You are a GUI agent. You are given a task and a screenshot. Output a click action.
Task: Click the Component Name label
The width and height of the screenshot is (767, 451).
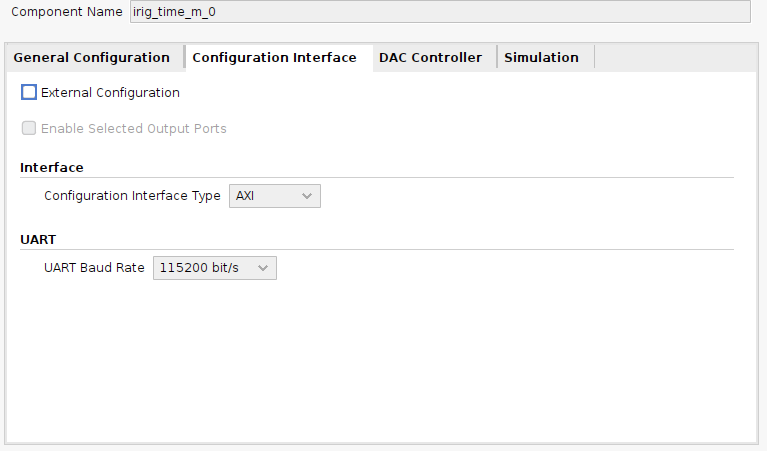point(67,12)
